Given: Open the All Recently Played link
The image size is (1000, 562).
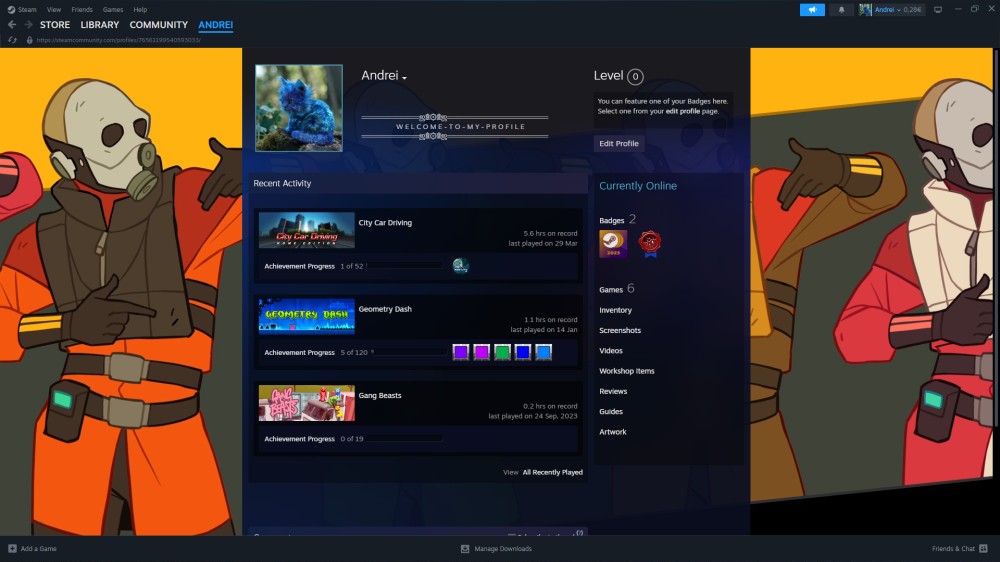Looking at the screenshot, I should pos(552,472).
